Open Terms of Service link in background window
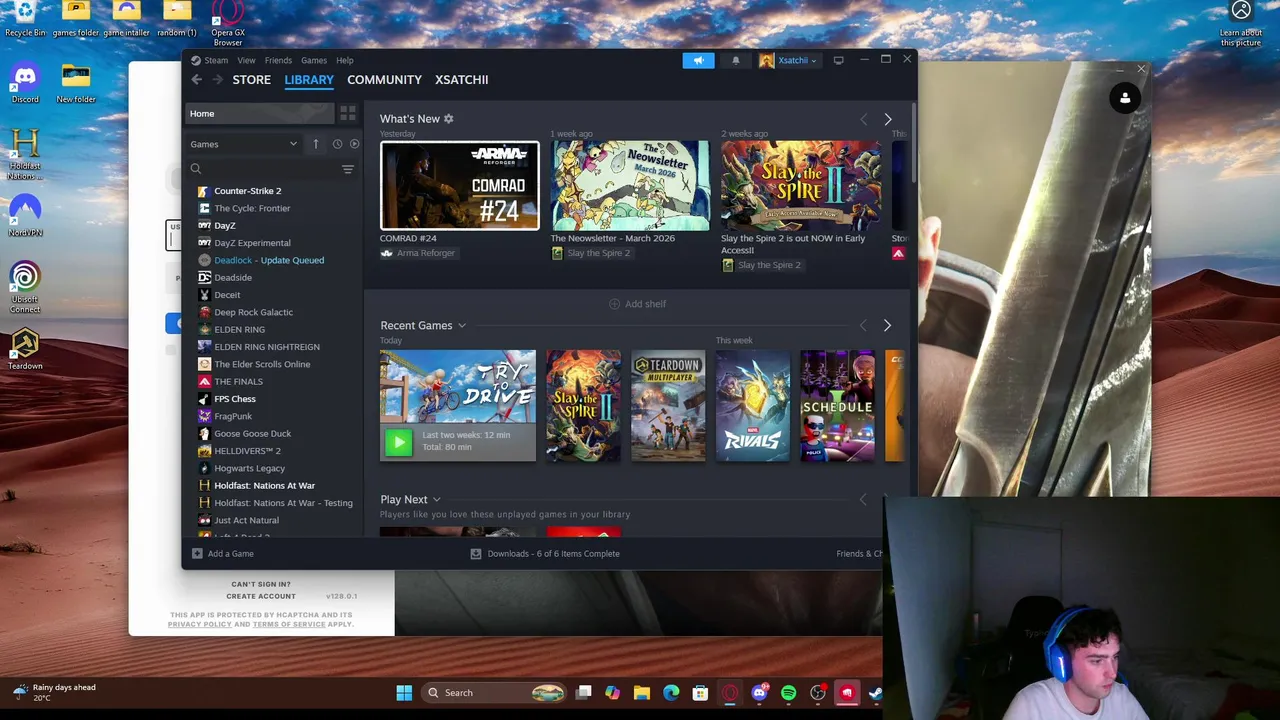1280x720 pixels. click(x=289, y=624)
